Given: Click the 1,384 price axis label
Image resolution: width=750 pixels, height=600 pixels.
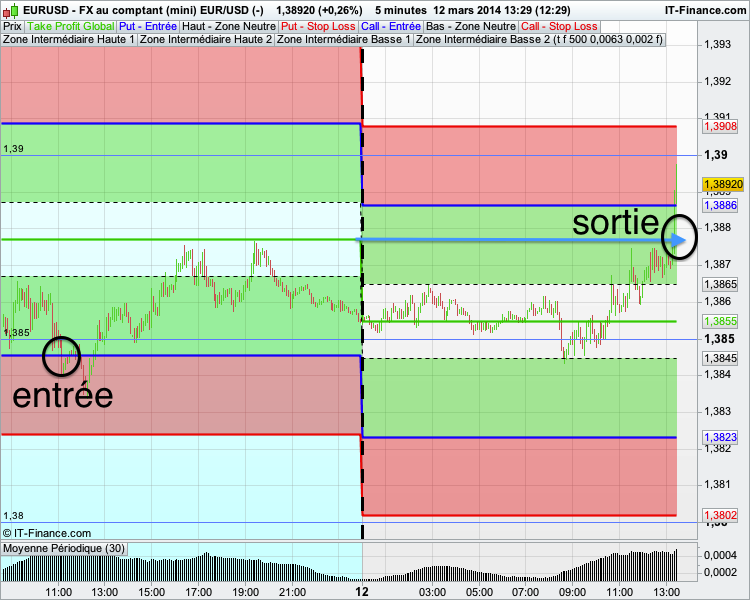Looking at the screenshot, I should [x=717, y=374].
